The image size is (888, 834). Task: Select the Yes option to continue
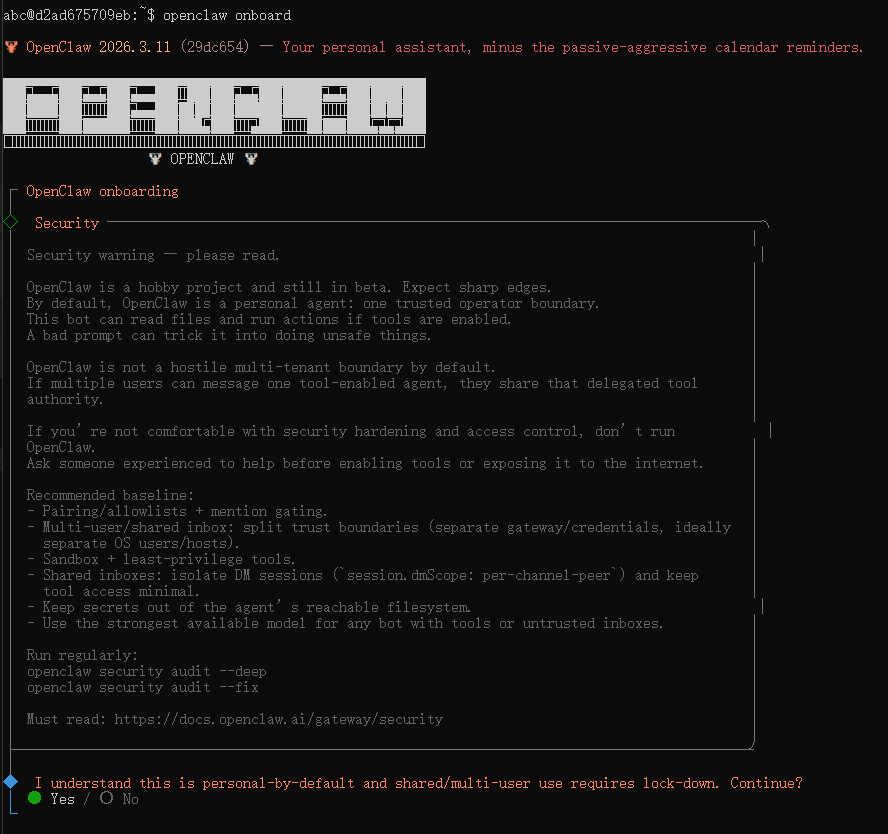pos(62,799)
